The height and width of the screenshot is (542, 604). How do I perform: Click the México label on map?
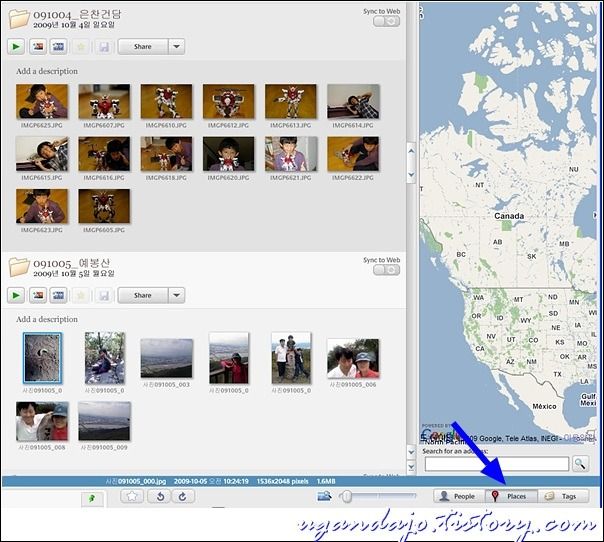544,406
